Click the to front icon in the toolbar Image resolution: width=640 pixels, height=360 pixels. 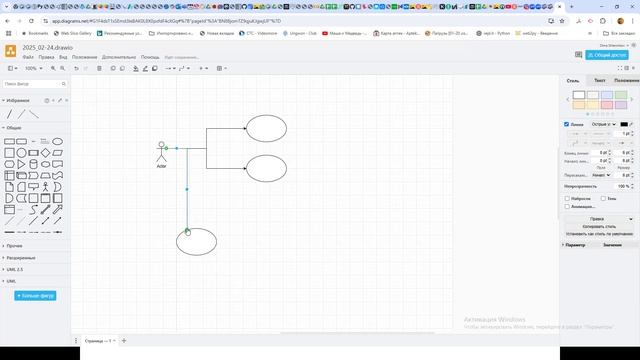[113, 68]
